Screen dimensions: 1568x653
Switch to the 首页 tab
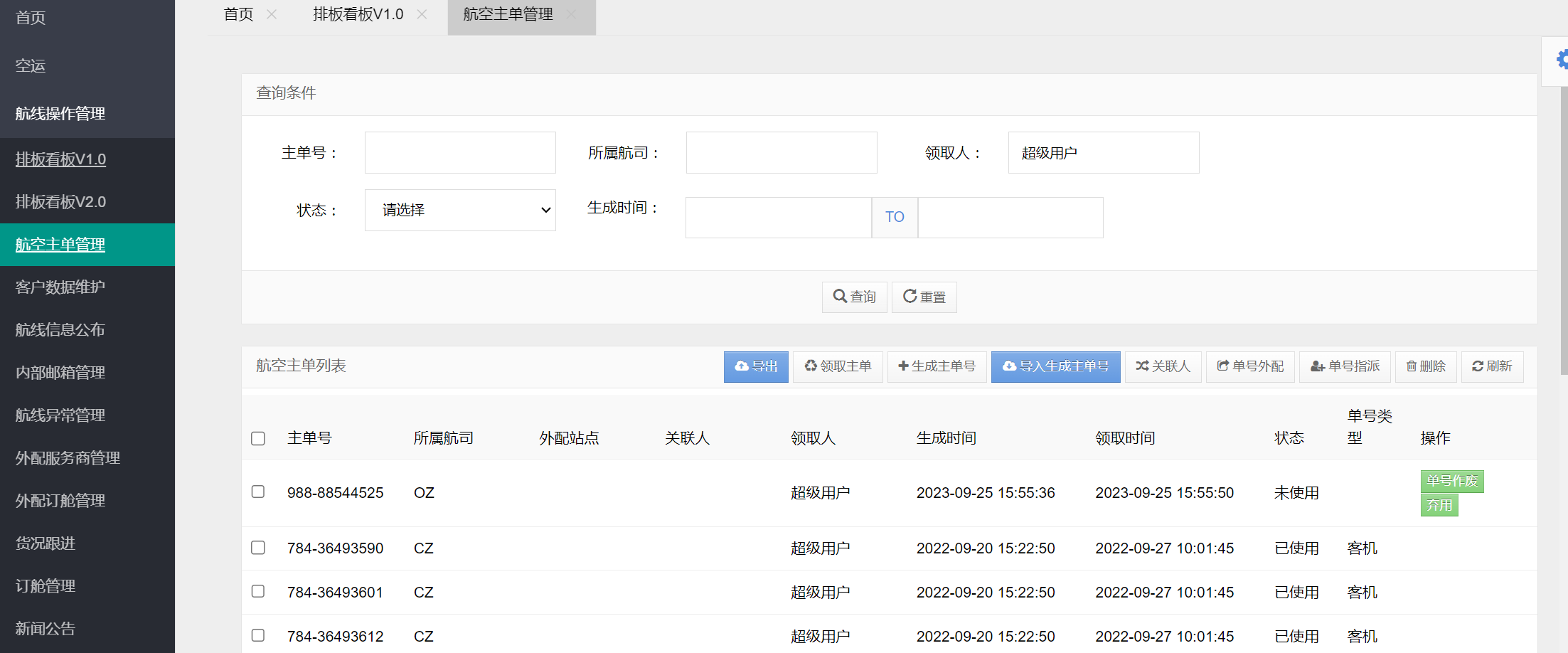pos(239,14)
